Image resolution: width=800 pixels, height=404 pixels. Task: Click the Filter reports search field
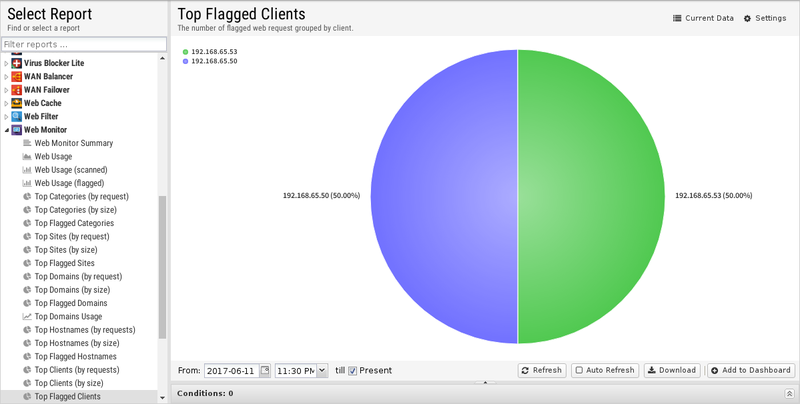coord(84,44)
